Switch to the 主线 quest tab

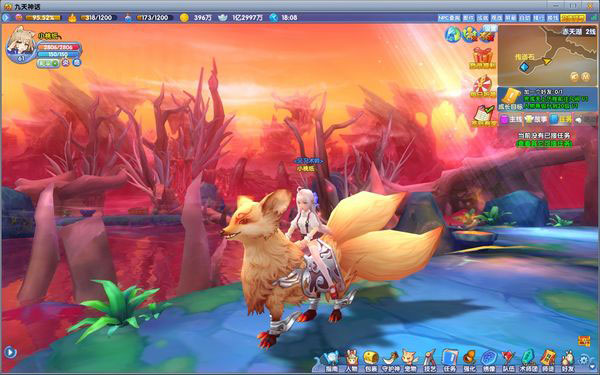click(x=511, y=119)
